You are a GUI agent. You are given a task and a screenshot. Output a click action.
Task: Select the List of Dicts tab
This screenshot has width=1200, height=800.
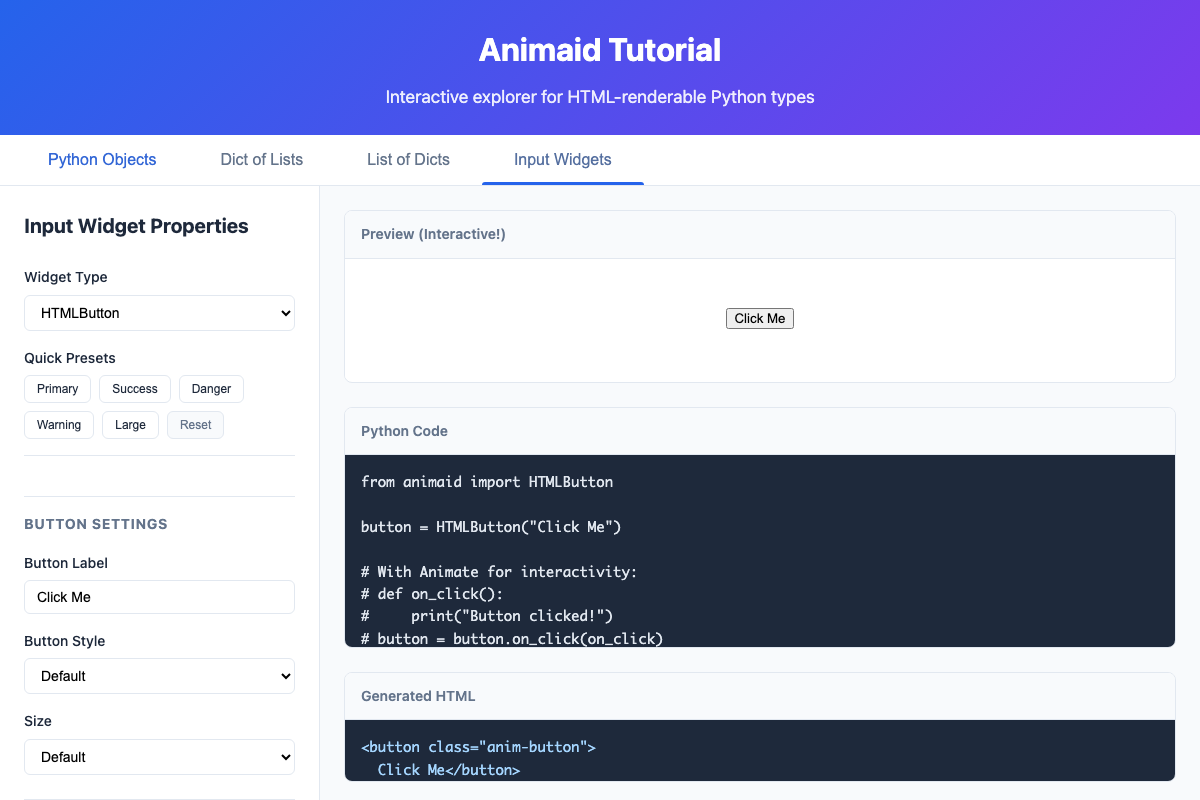click(x=408, y=160)
